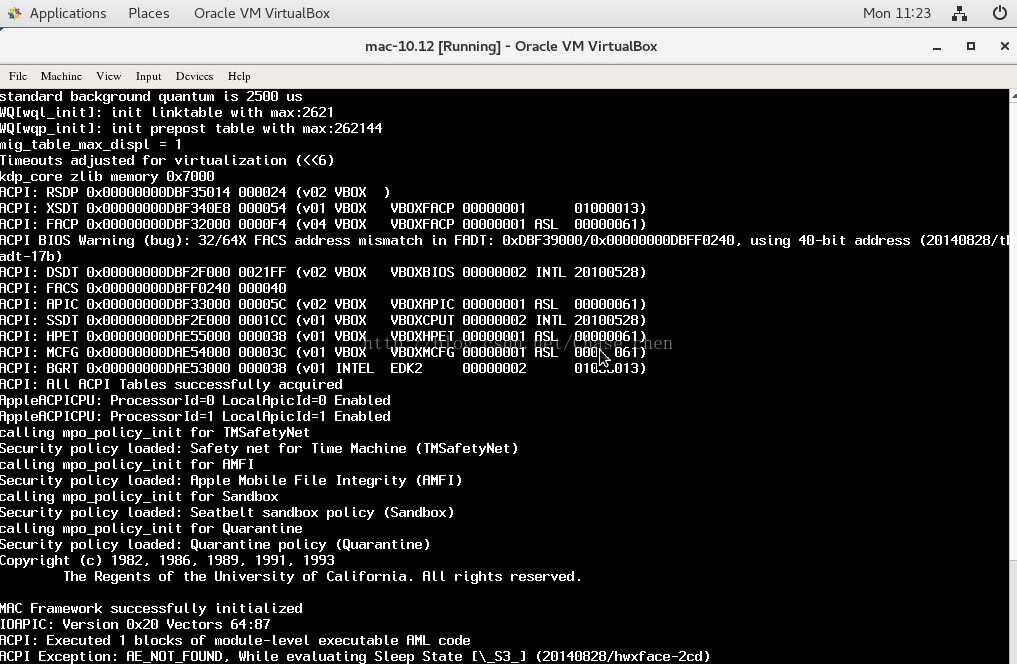The width and height of the screenshot is (1017, 664).
Task: Click the 'Copyright (c) 1982, 1986' line
Action: [x=167, y=560]
